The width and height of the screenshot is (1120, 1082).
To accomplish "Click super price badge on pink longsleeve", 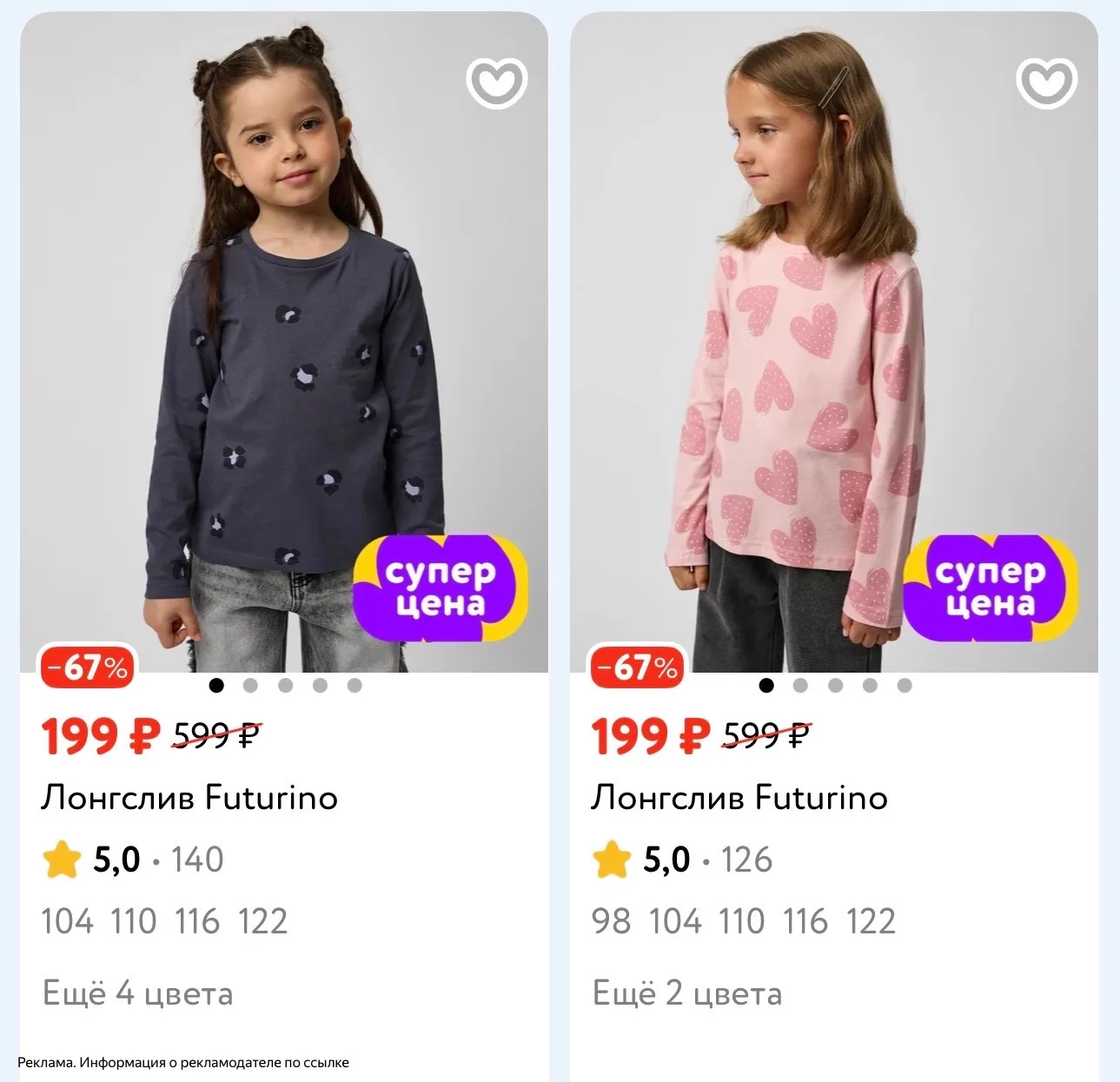I will (991, 588).
